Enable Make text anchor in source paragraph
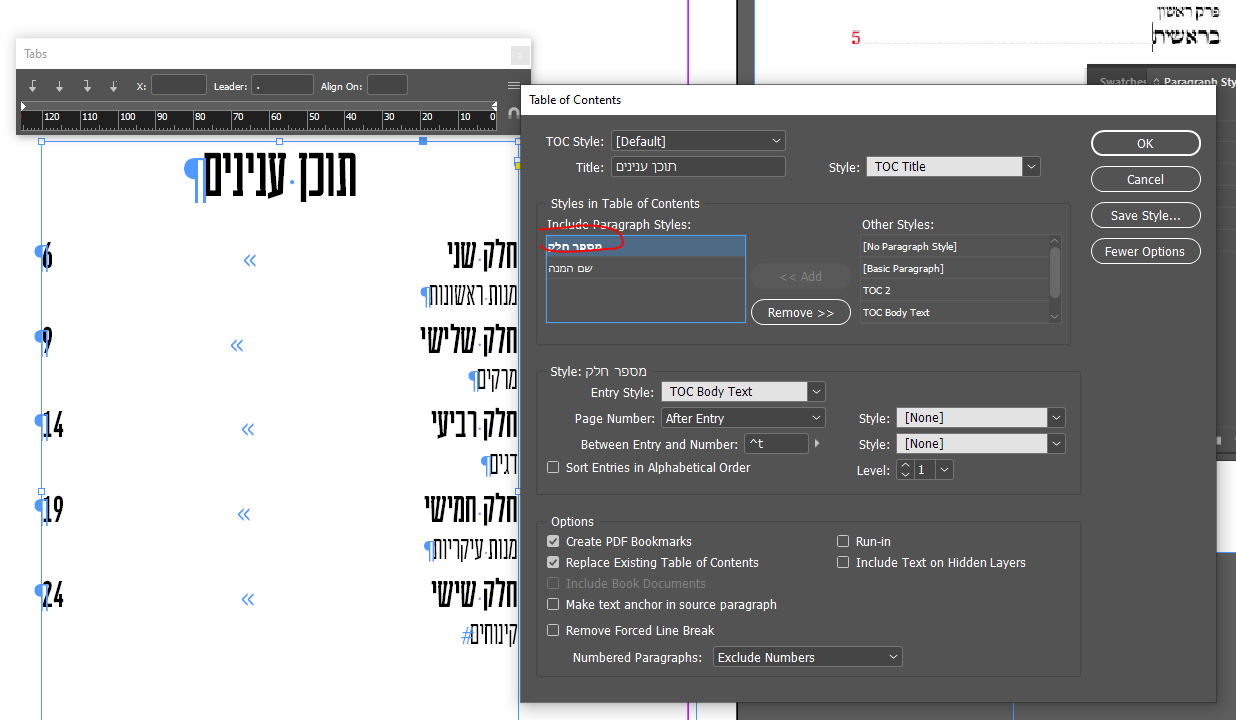 click(553, 604)
